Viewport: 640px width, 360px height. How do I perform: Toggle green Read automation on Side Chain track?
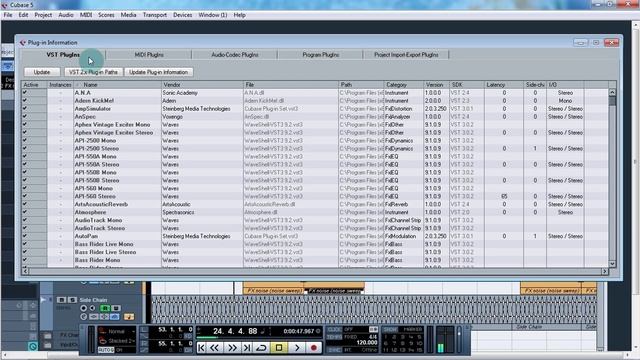tap(106, 308)
